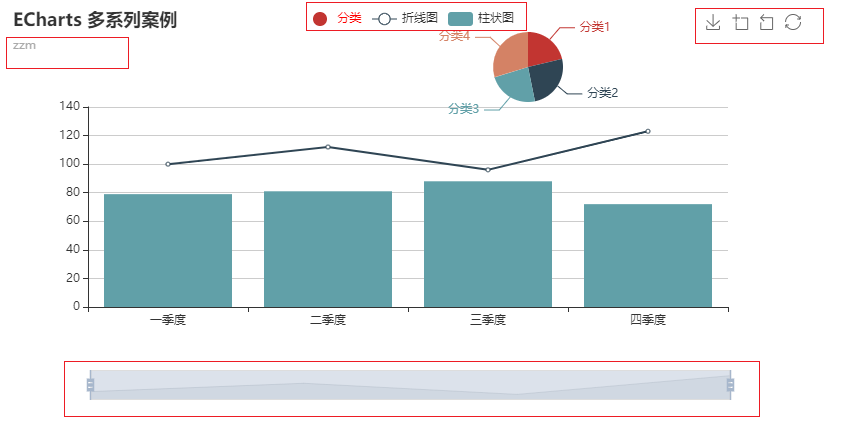Click the 二季度 axis label

[328, 320]
